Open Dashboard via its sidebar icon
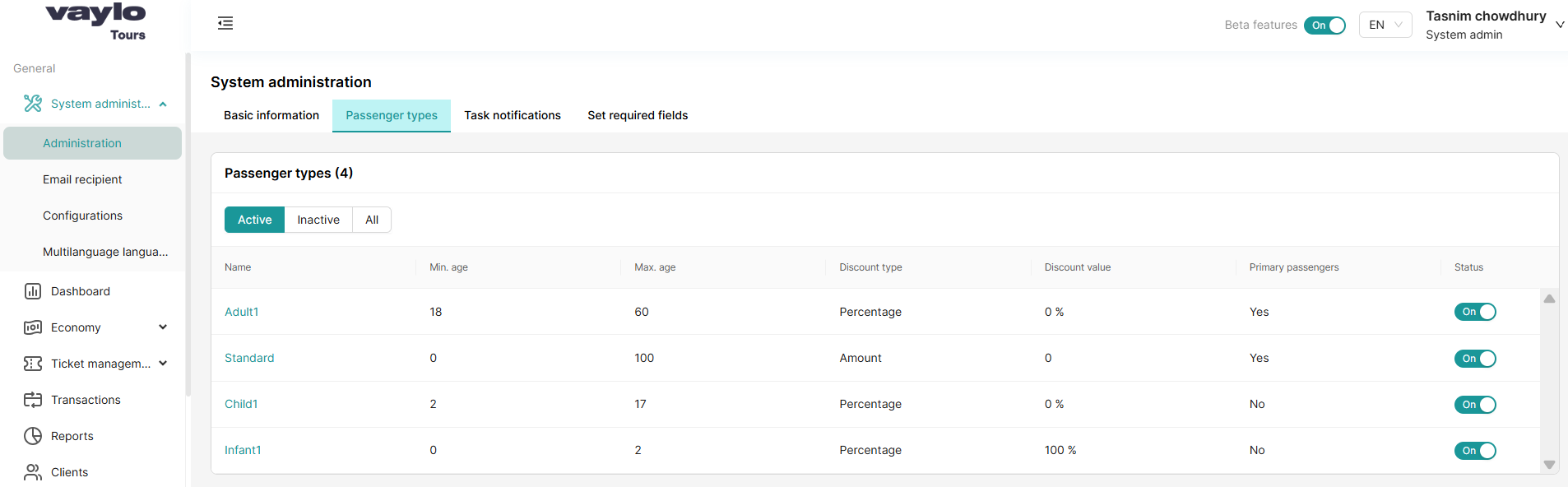This screenshot has height=487, width=1568. (33, 291)
